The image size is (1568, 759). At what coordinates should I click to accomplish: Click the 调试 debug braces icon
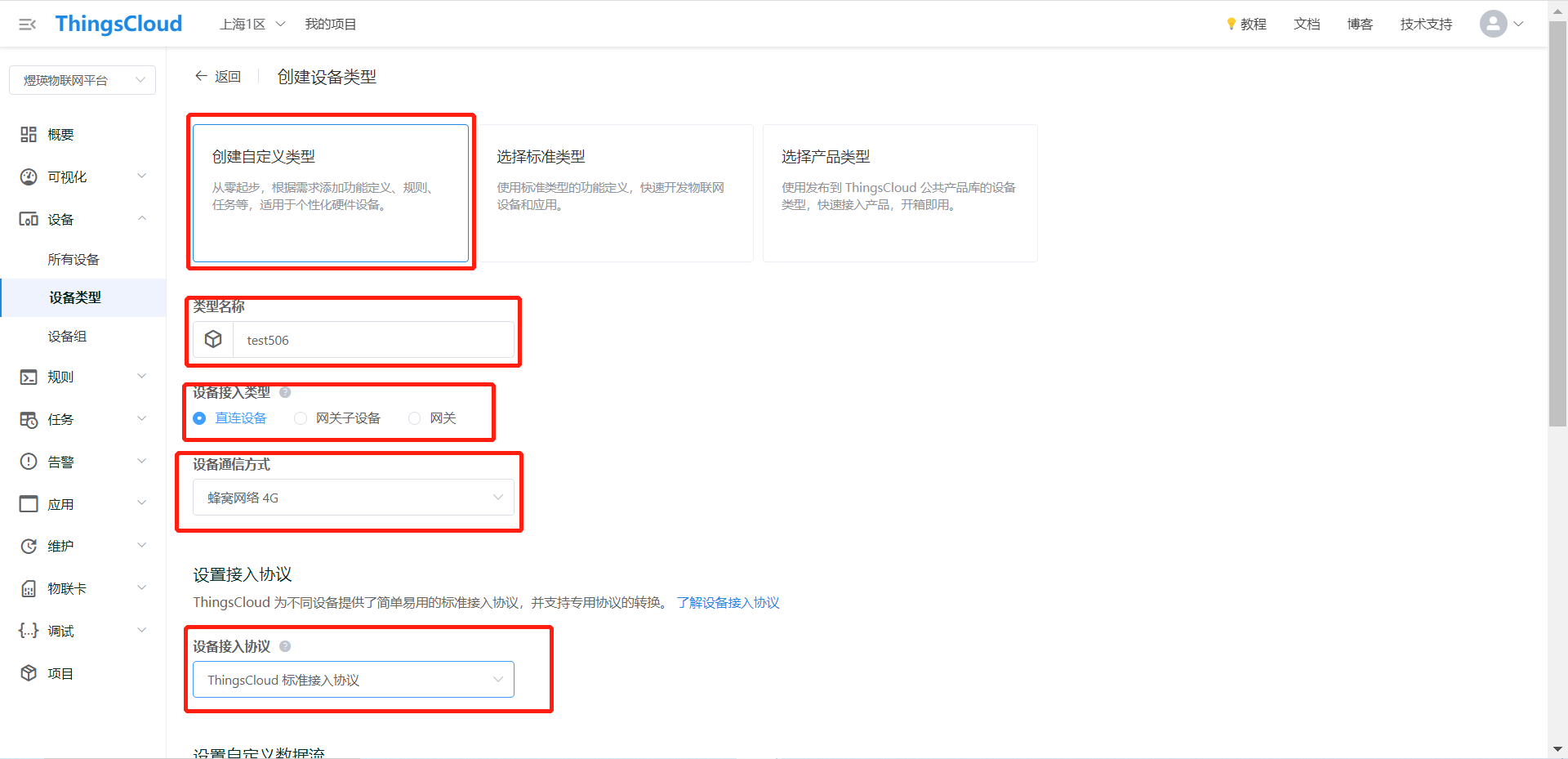point(29,631)
